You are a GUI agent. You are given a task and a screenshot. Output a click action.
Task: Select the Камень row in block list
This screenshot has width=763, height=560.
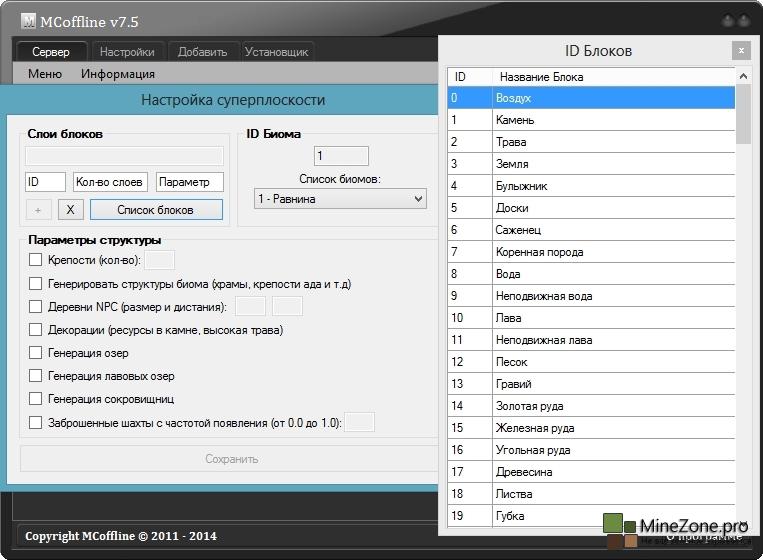[590, 120]
